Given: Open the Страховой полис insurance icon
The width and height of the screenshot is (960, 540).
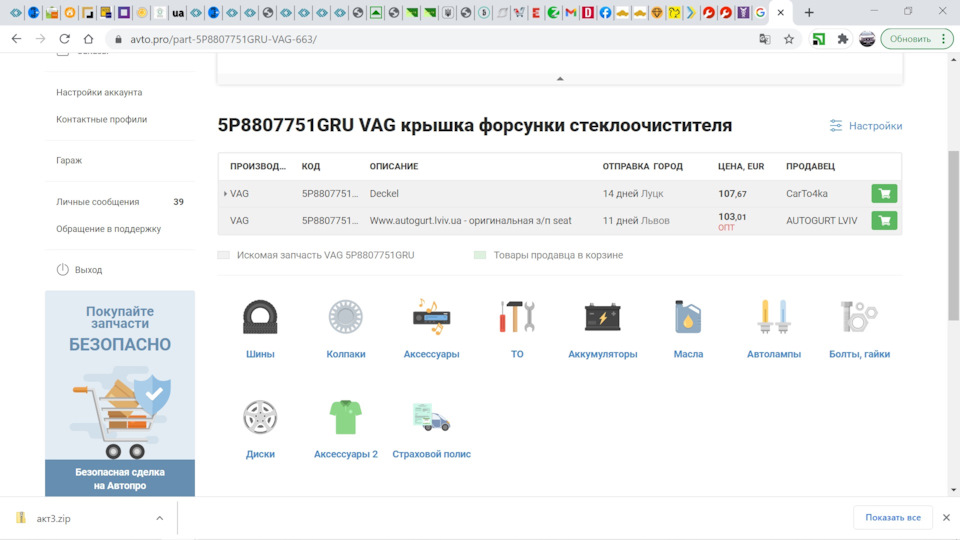Looking at the screenshot, I should coord(431,418).
